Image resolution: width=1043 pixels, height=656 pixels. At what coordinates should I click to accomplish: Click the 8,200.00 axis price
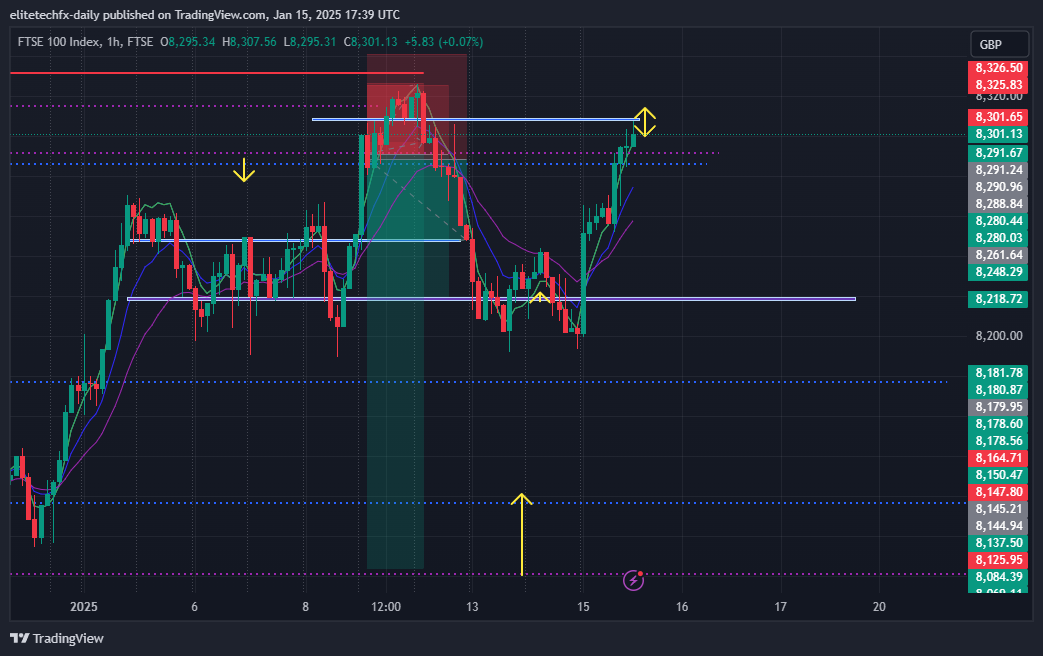[998, 335]
